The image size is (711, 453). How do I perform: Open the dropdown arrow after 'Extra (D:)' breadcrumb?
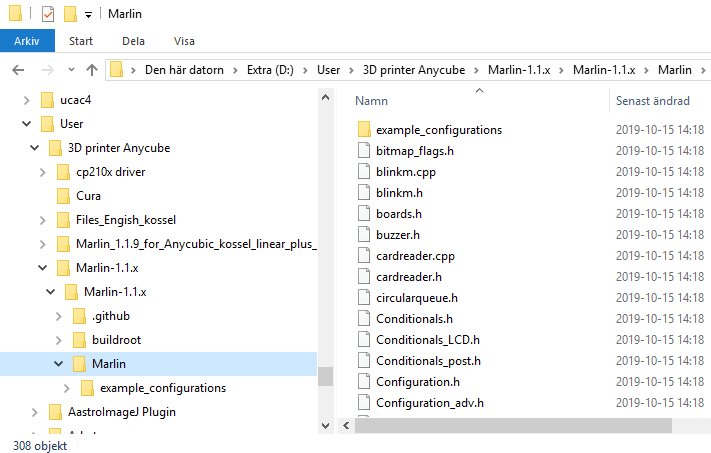306,70
